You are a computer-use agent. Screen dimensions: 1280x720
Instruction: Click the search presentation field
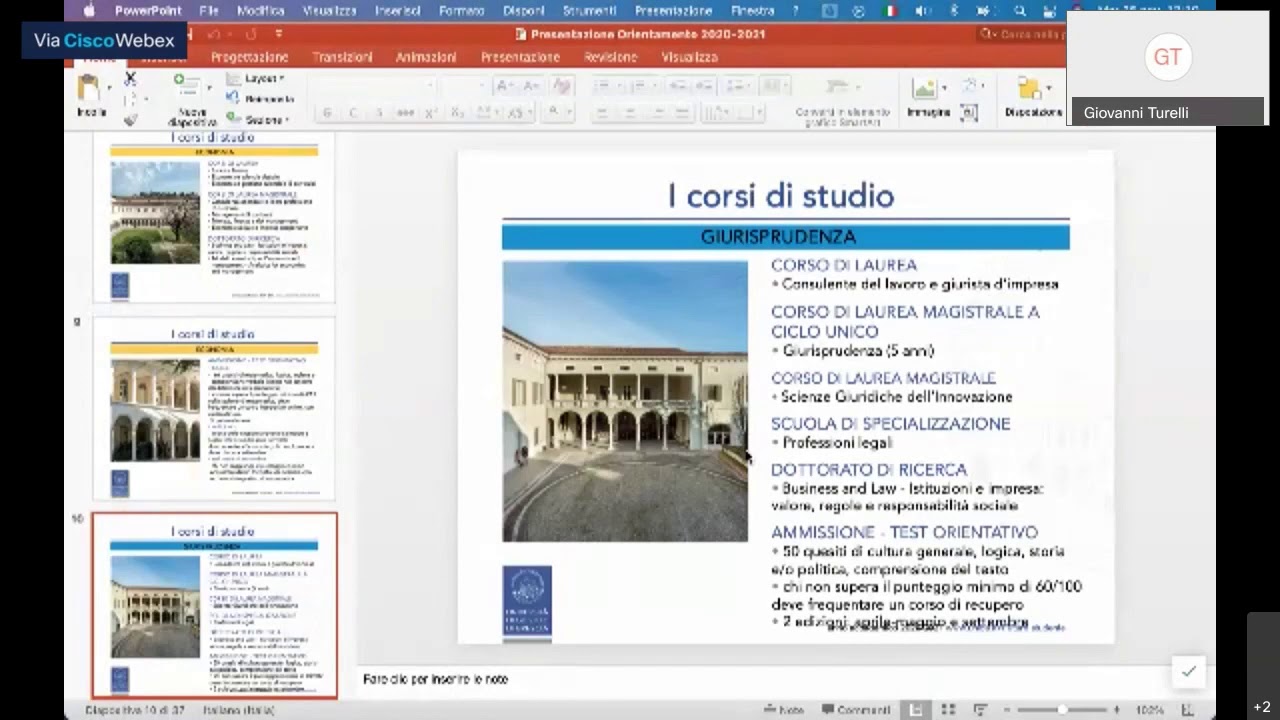tap(1023, 34)
